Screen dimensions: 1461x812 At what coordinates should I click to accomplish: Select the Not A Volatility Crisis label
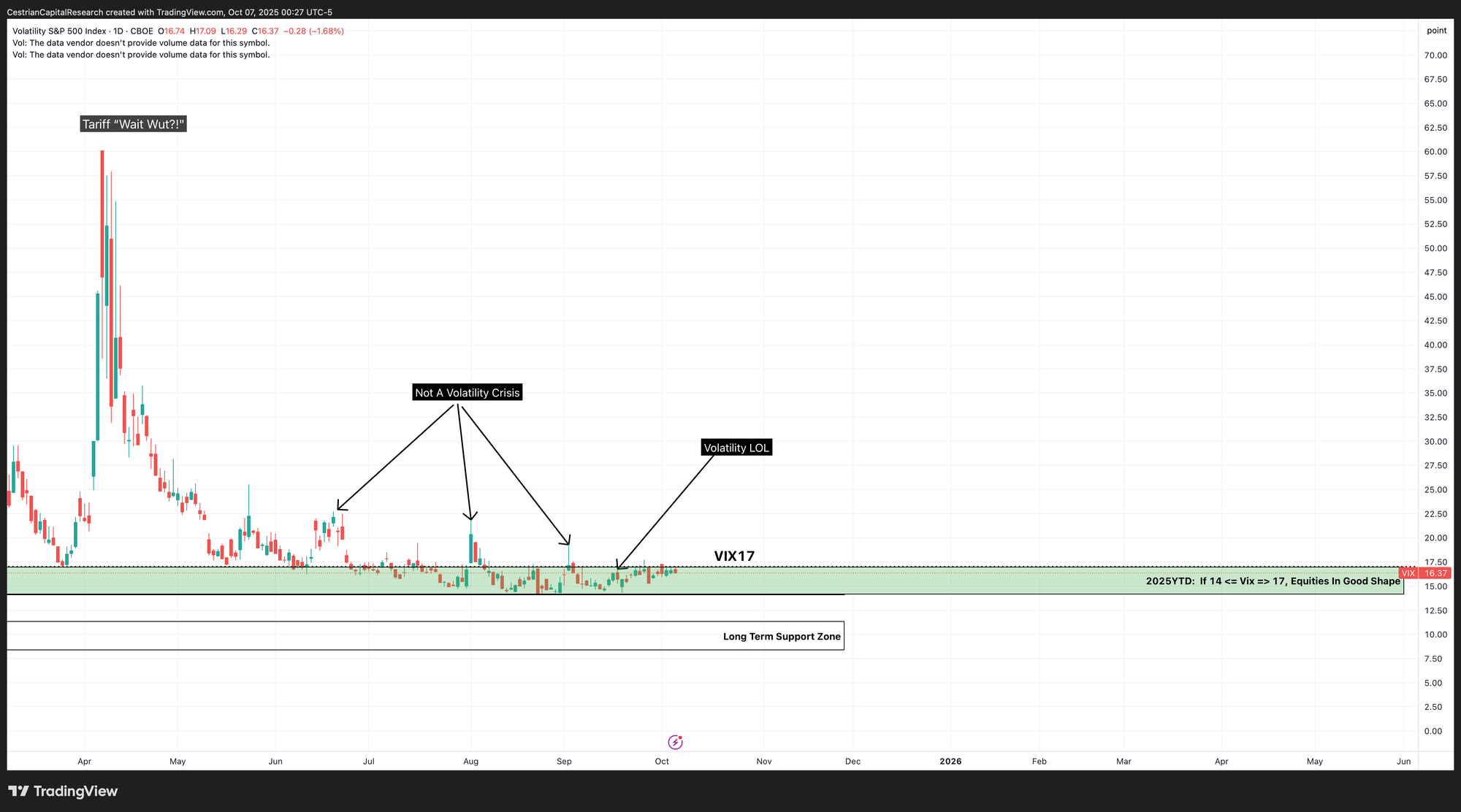467,393
